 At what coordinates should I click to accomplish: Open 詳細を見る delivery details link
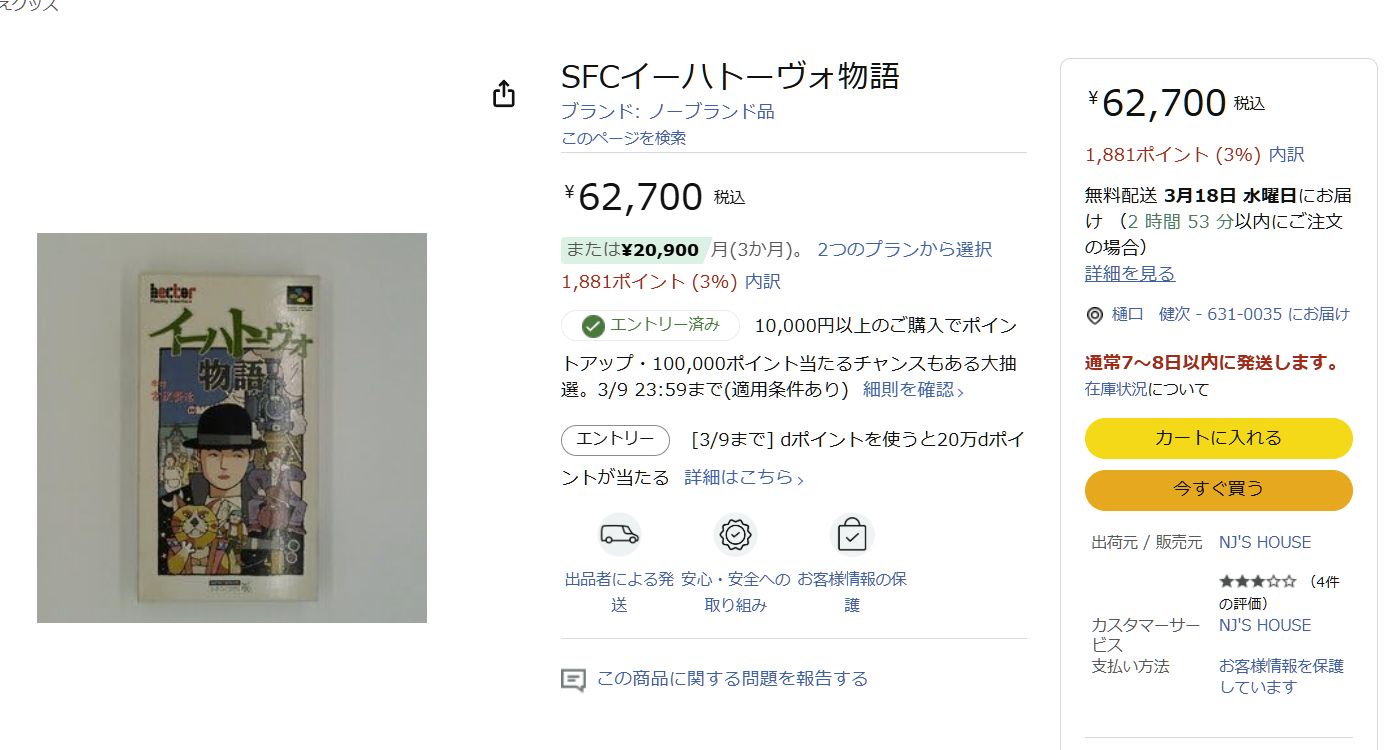point(1129,274)
